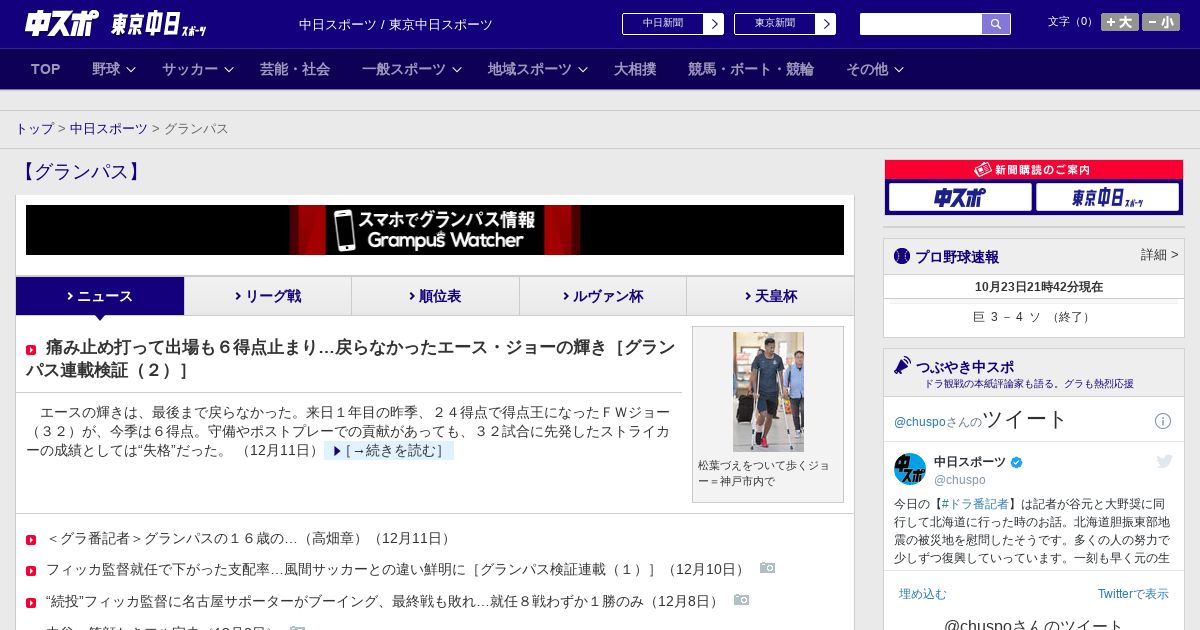Viewport: 1200px width, 630px height.
Task: Expand the 野球 menu
Action: 114,69
